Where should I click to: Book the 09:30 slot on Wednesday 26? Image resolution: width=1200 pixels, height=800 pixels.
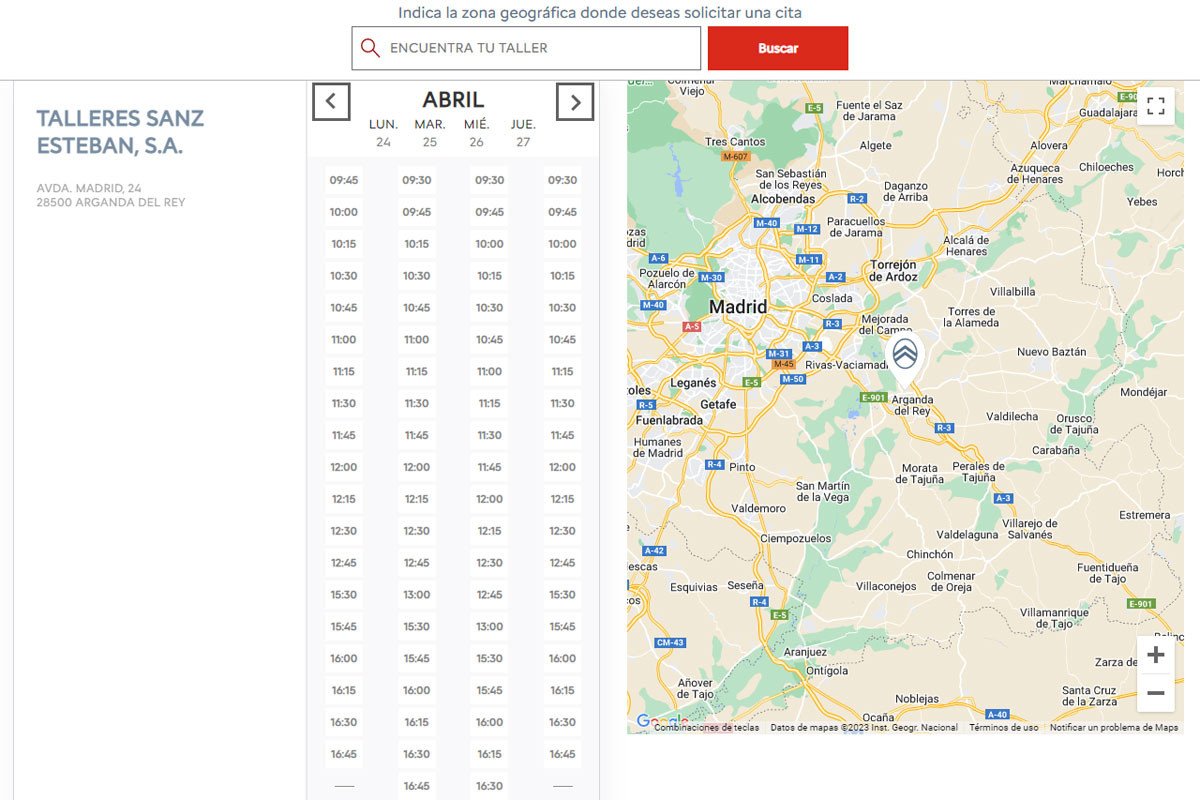point(490,180)
